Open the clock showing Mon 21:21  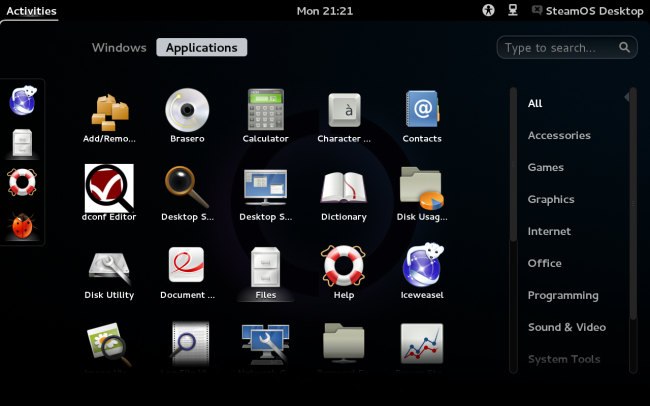pyautogui.click(x=325, y=11)
